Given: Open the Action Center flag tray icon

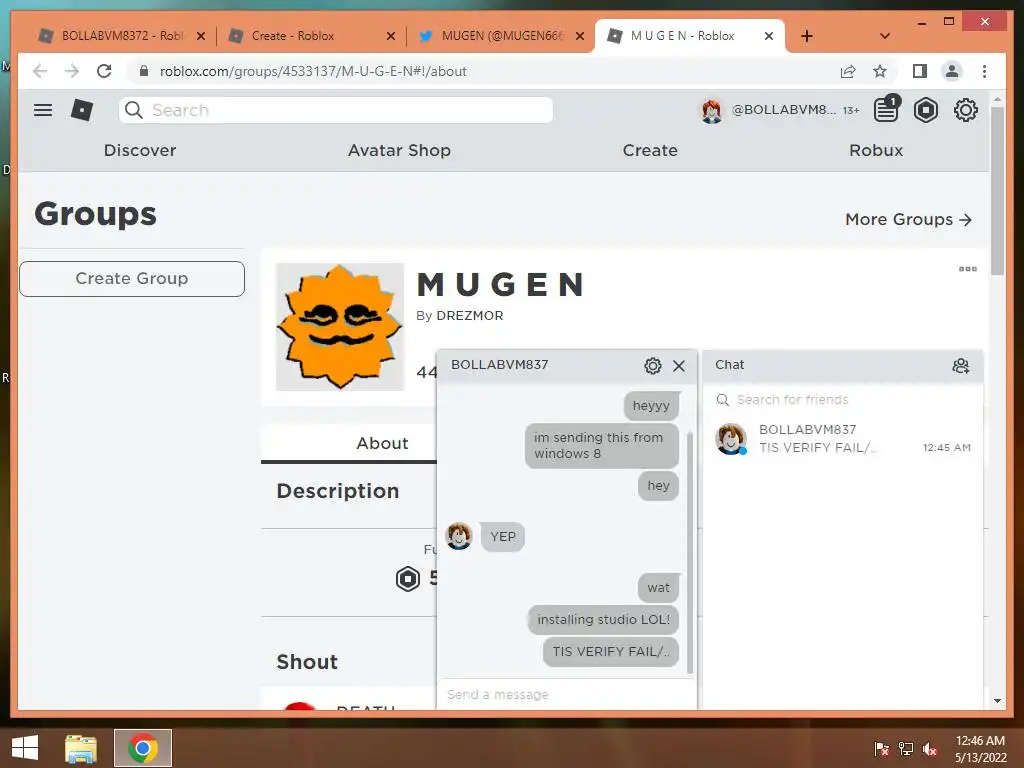Looking at the screenshot, I should click(x=881, y=749).
